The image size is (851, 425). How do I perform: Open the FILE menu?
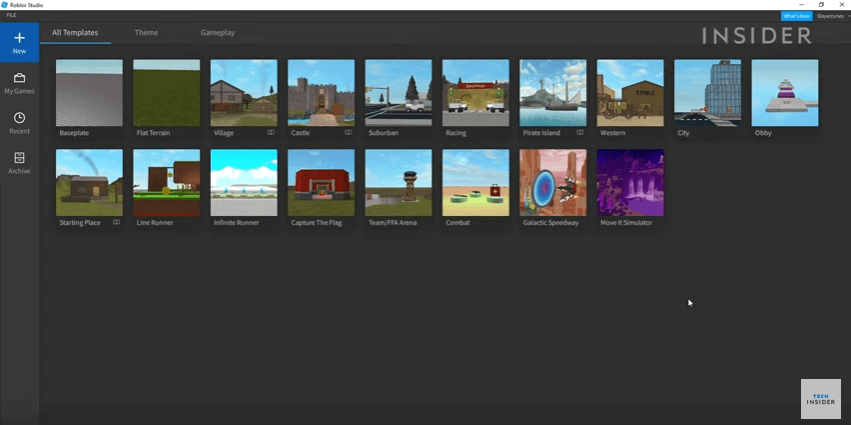[11, 15]
